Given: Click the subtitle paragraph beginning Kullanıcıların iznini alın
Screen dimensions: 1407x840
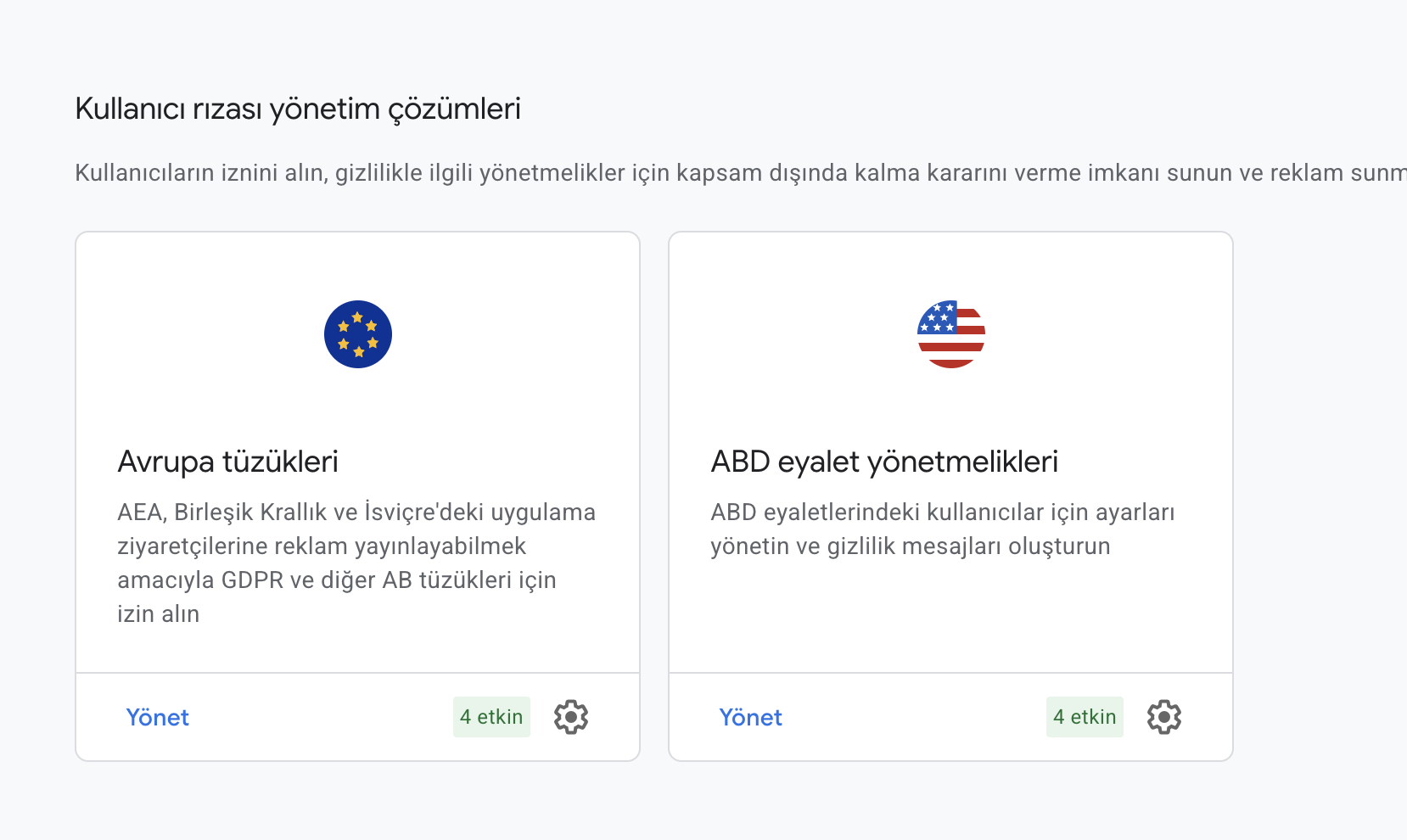Looking at the screenshot, I should pyautogui.click(x=741, y=173).
